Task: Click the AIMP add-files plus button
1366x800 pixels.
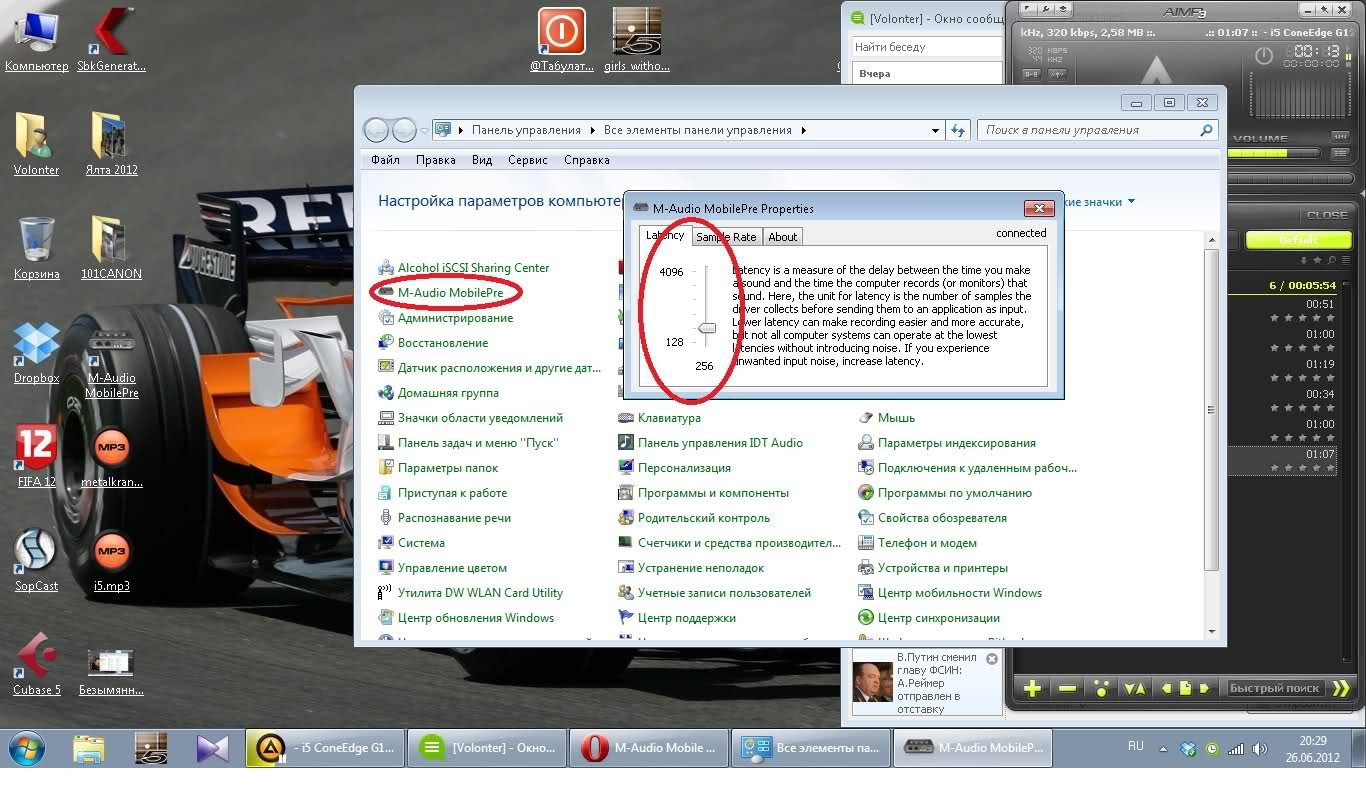Action: pos(1033,688)
